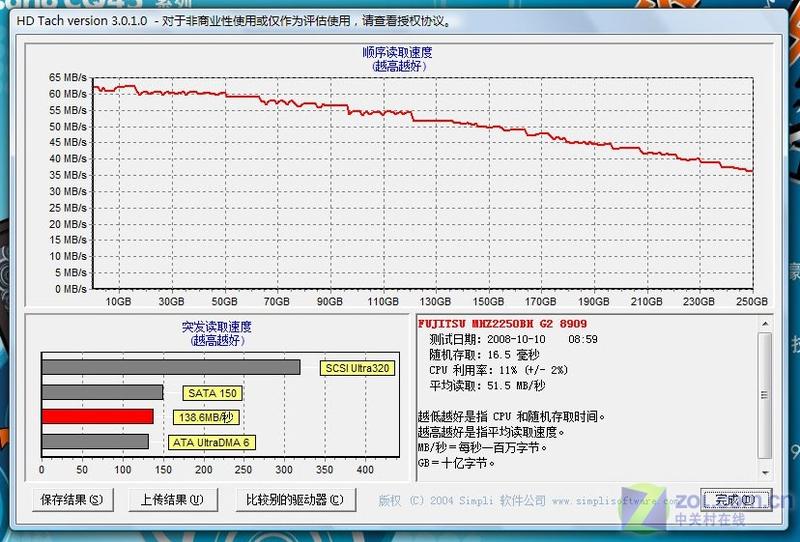Click the CPU 利用率: 11% line

tap(498, 370)
